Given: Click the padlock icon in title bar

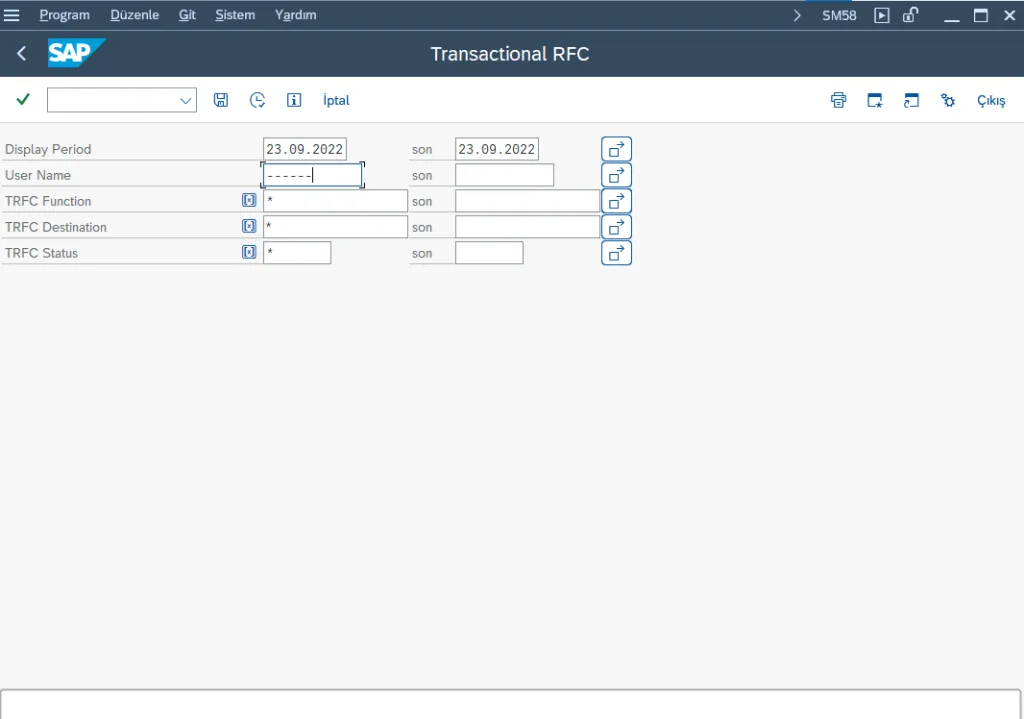Looking at the screenshot, I should 910,15.
